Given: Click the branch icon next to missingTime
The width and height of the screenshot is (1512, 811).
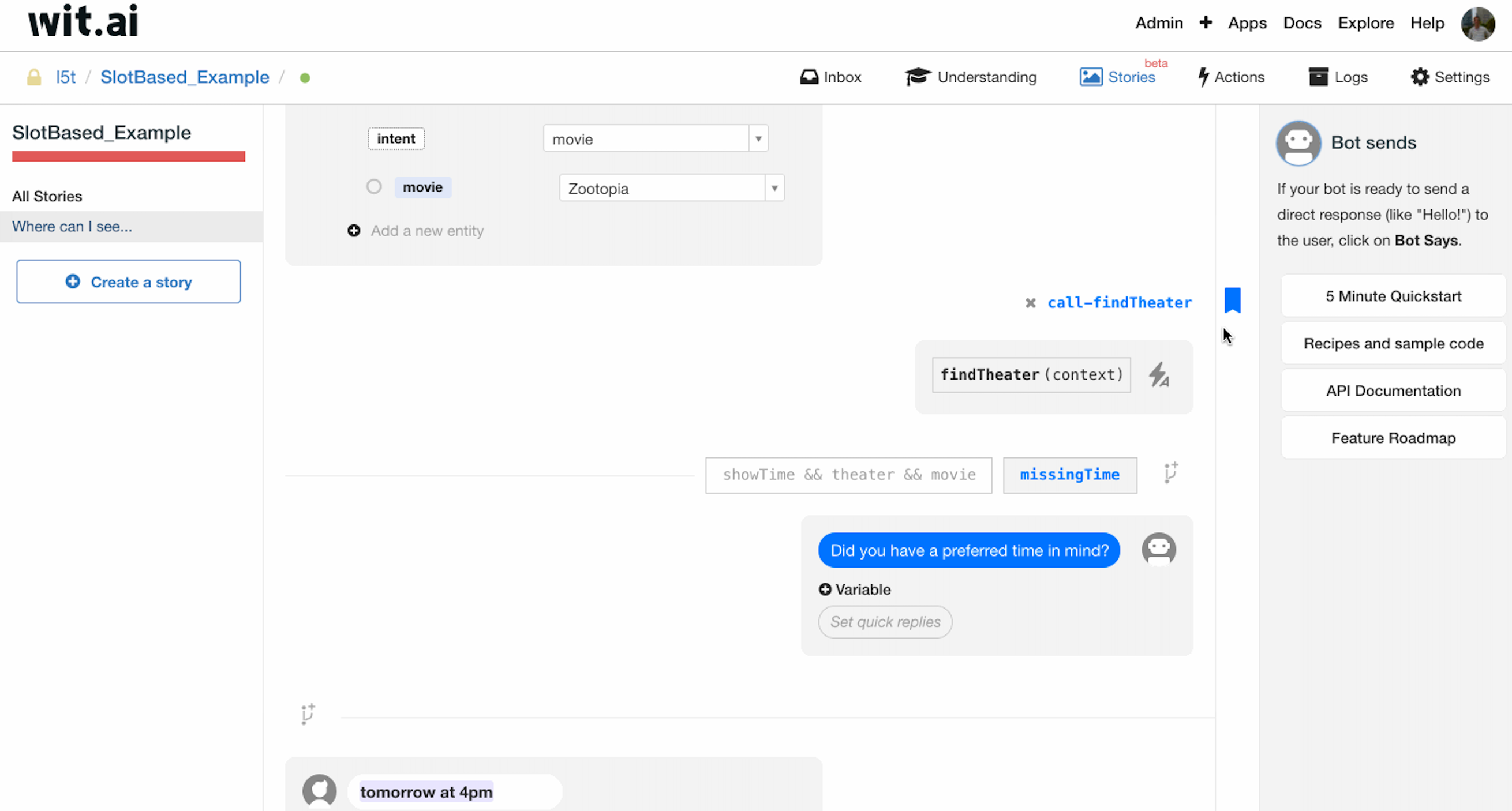Looking at the screenshot, I should click(x=1170, y=473).
